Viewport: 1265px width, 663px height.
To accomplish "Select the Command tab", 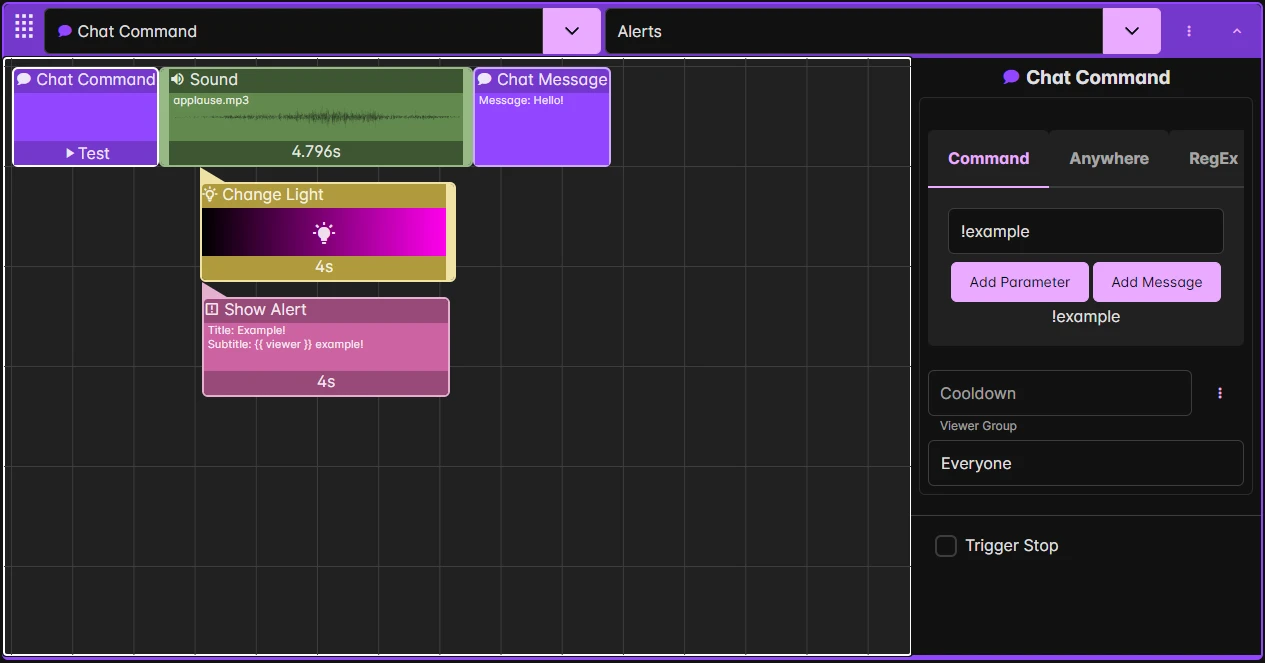I will (988, 158).
